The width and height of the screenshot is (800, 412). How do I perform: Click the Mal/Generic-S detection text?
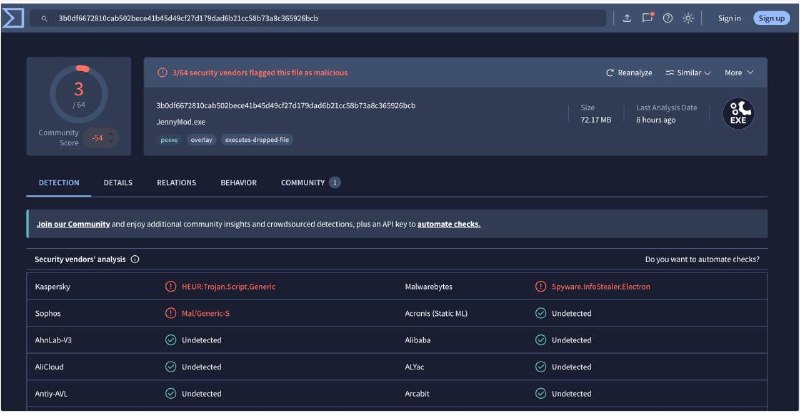pyautogui.click(x=206, y=313)
